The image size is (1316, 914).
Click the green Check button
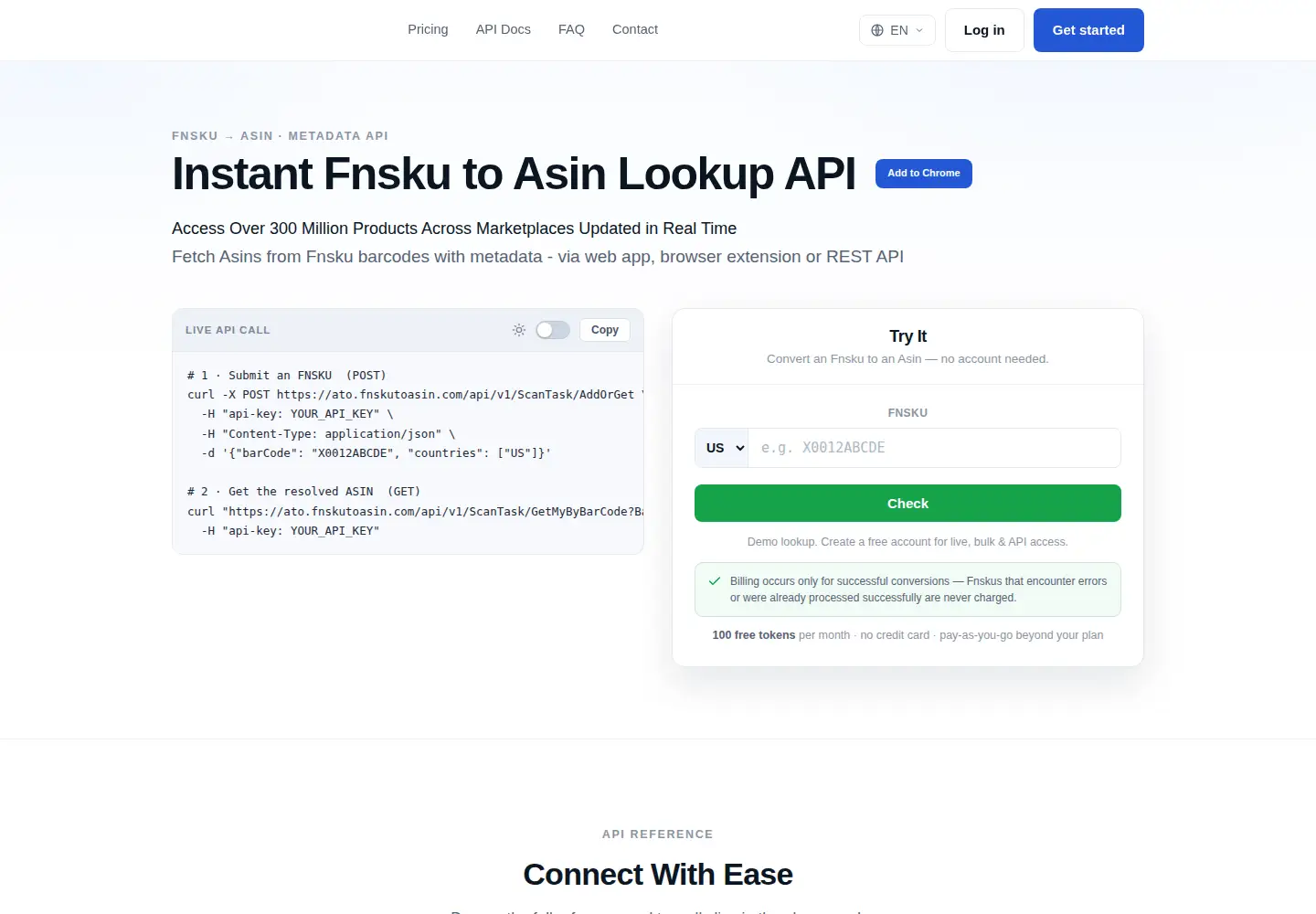(x=907, y=504)
